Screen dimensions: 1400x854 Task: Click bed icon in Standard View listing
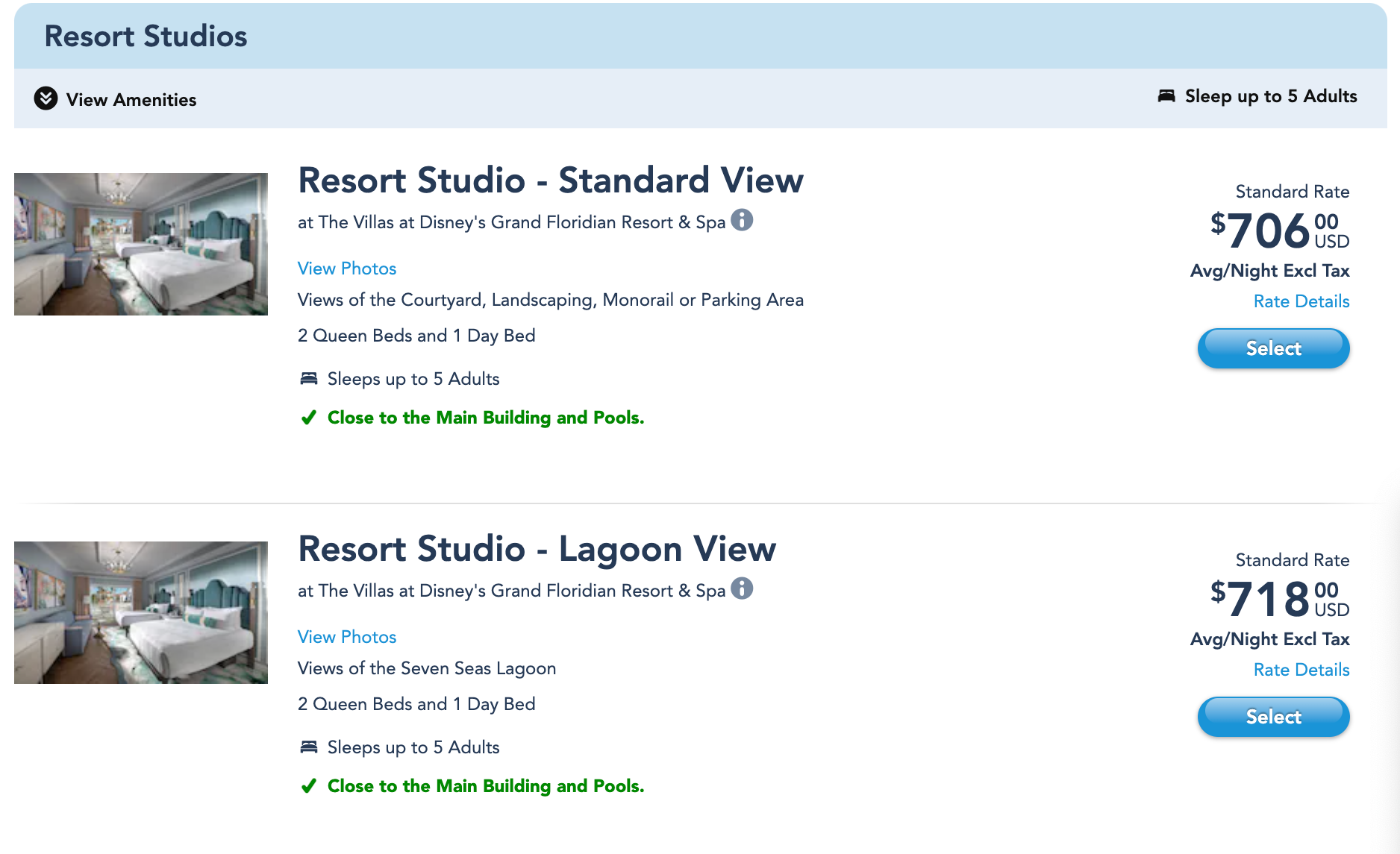click(308, 379)
